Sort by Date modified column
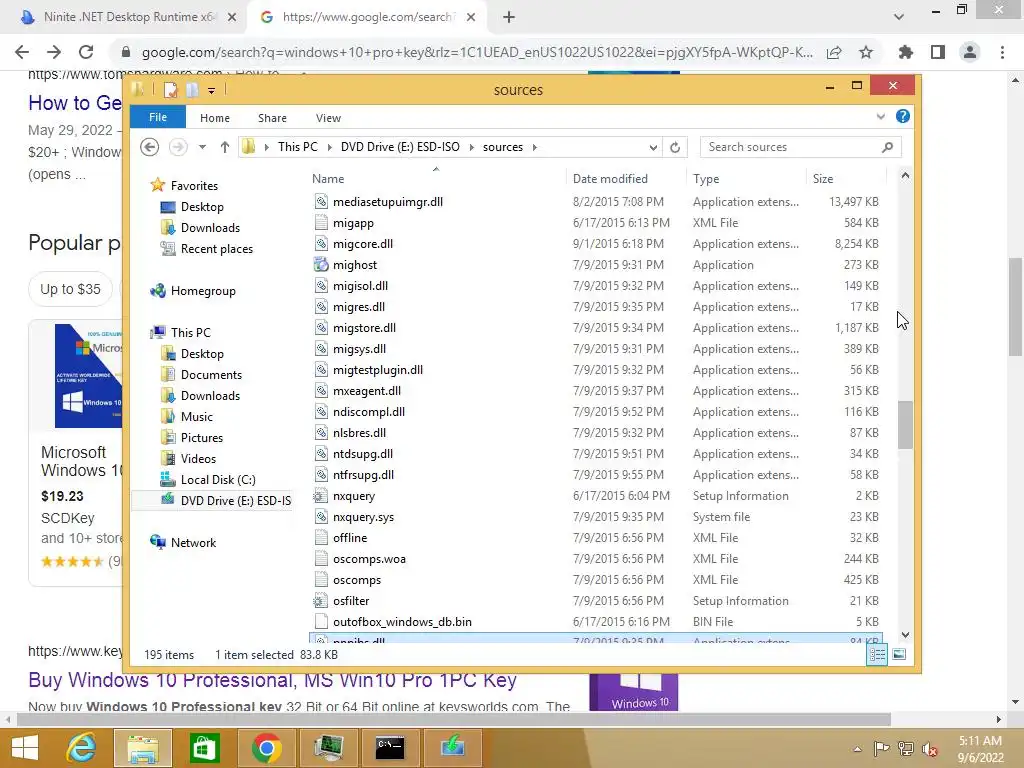 click(x=610, y=178)
